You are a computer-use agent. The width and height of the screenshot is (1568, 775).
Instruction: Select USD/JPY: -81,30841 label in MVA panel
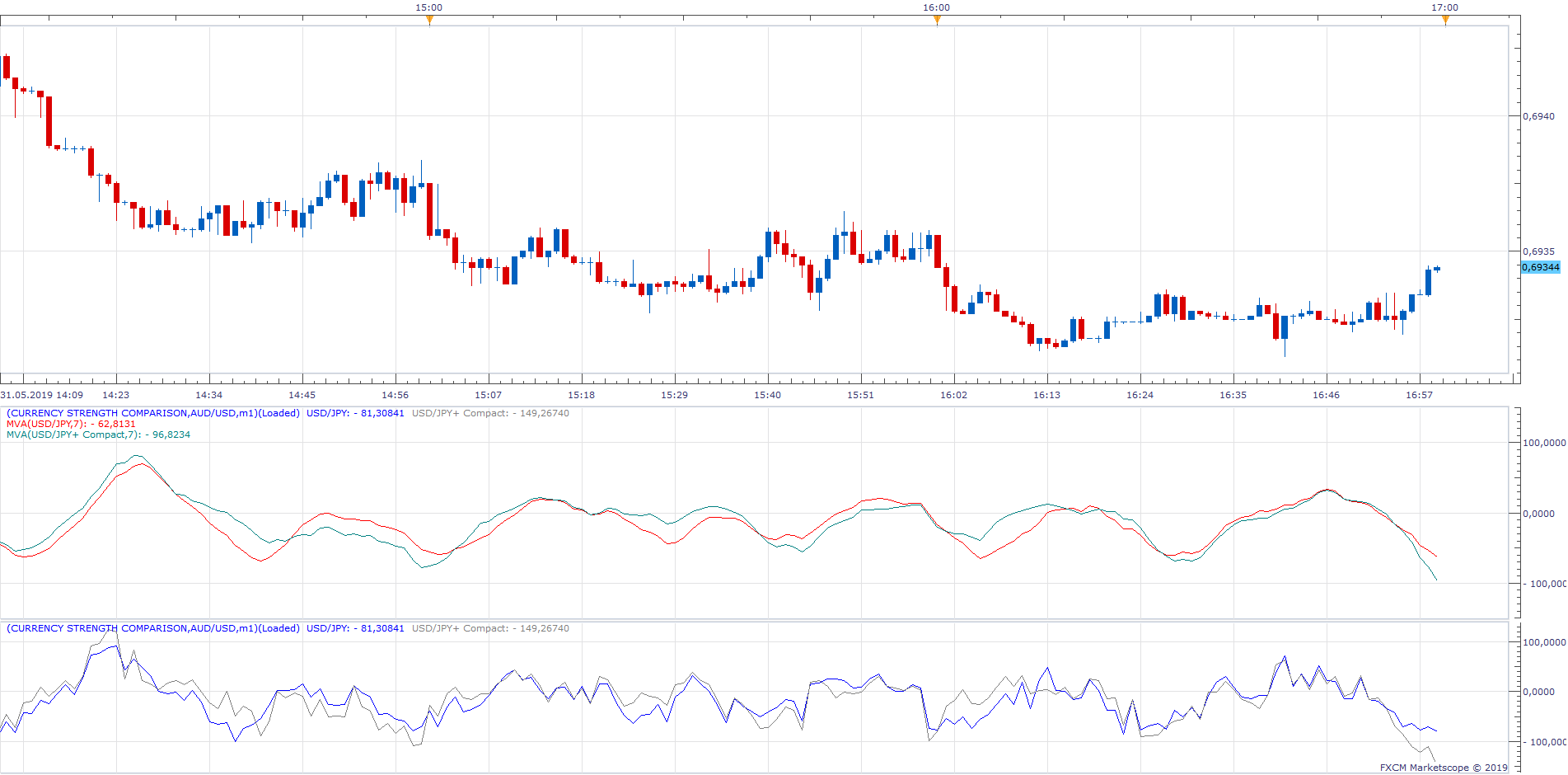tap(355, 413)
